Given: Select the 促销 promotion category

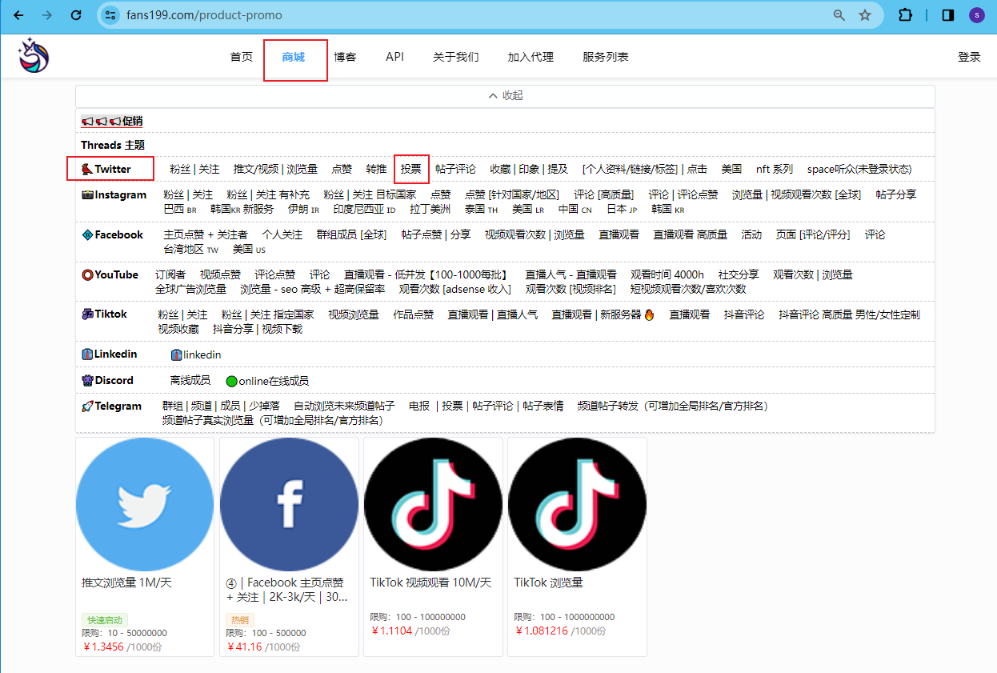Looking at the screenshot, I should [x=112, y=121].
